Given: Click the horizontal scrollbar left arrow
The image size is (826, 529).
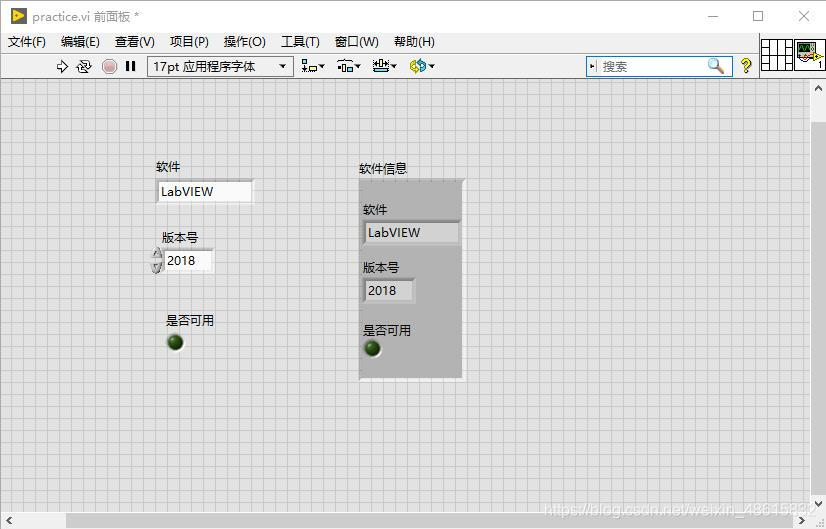Looking at the screenshot, I should click(9, 521).
